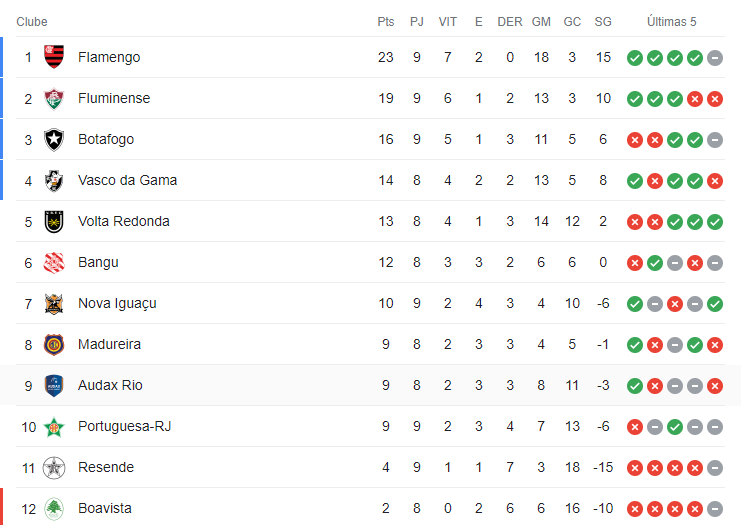Click the Flamengo club crest
Viewport: 741px width, 525px height.
[x=54, y=57]
